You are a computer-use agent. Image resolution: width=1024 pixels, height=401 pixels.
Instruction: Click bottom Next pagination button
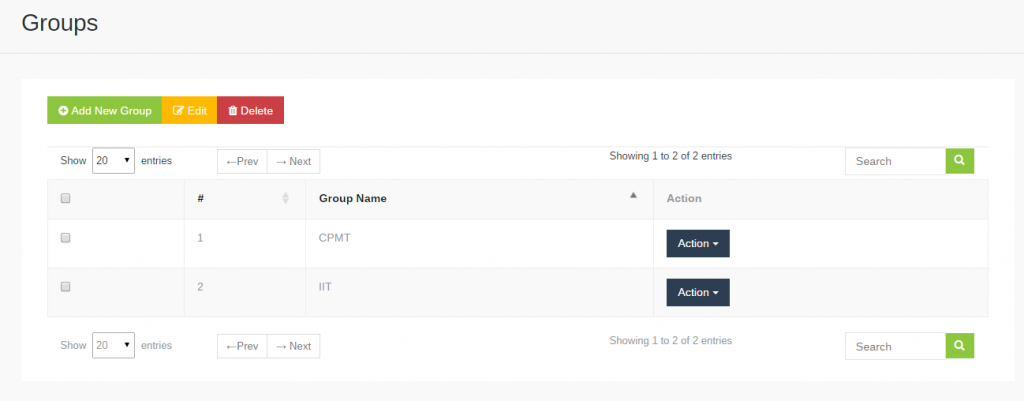[x=293, y=346]
